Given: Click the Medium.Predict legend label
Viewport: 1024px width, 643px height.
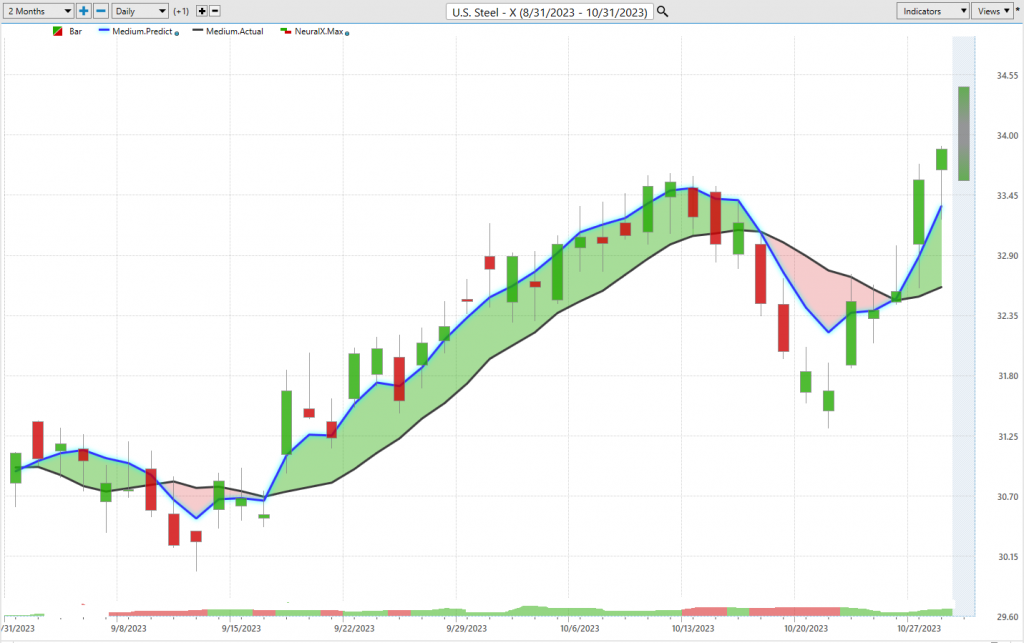Looking at the screenshot, I should [142, 31].
